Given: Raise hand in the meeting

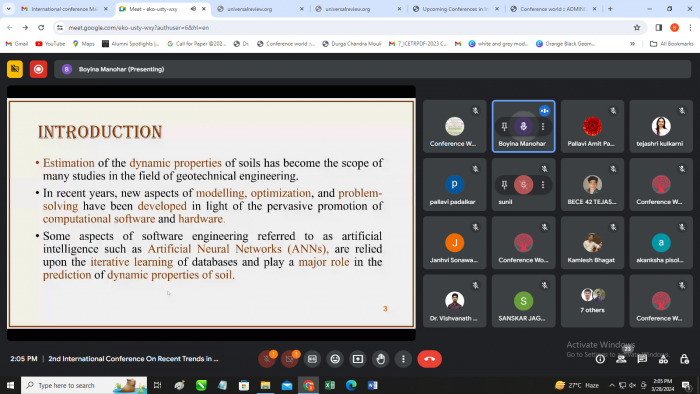Looking at the screenshot, I should click(x=380, y=359).
